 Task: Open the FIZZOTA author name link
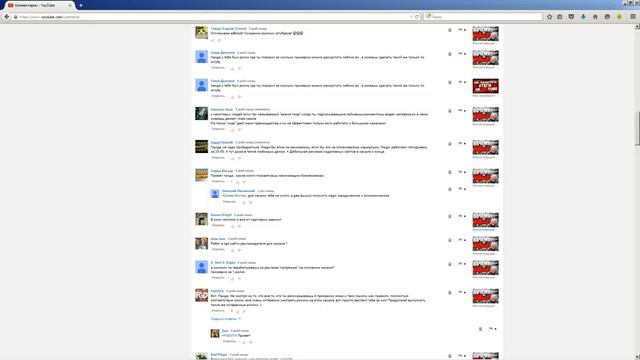coord(217,291)
